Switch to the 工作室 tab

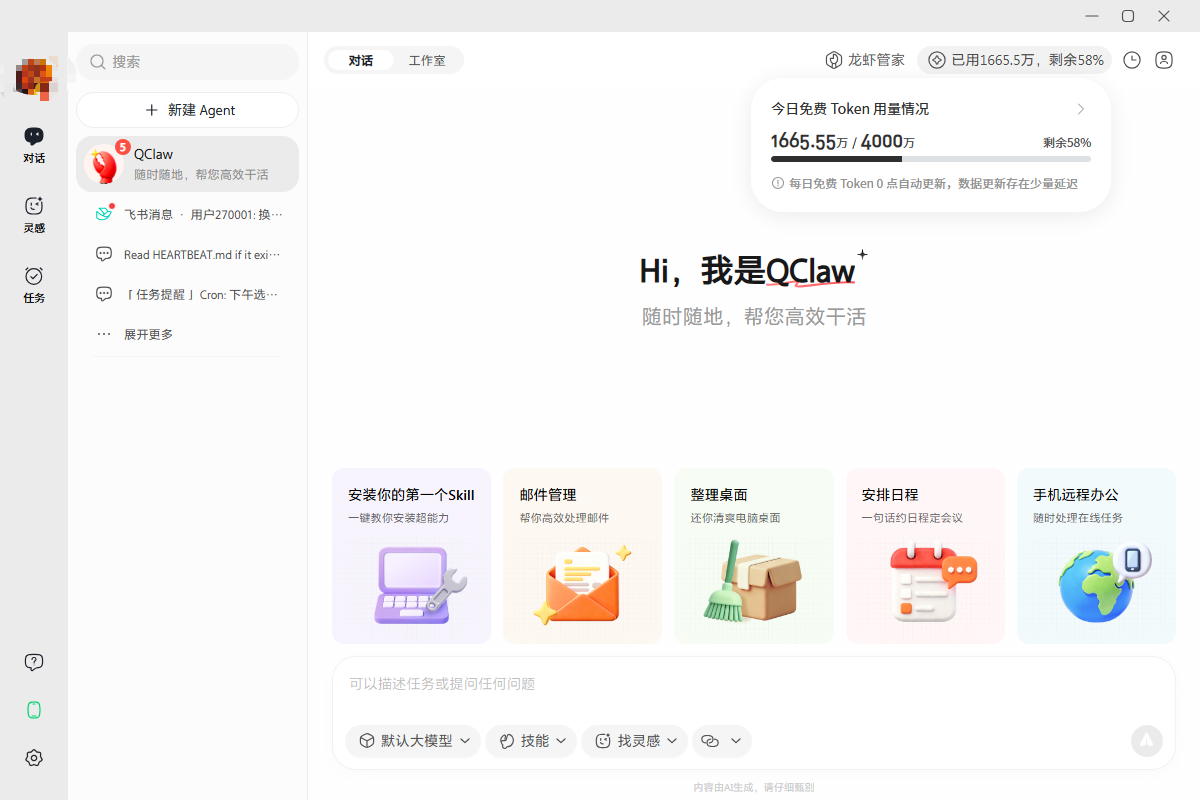pos(429,59)
